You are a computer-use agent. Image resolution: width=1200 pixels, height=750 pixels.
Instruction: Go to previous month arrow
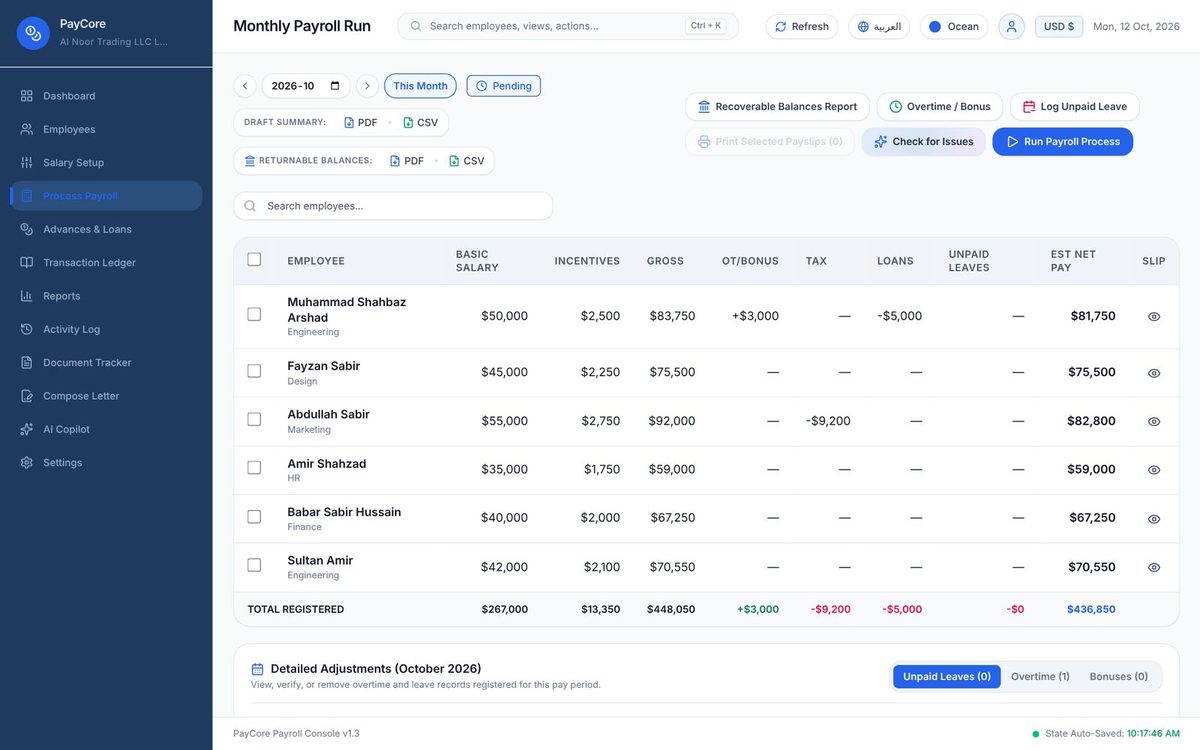(245, 86)
